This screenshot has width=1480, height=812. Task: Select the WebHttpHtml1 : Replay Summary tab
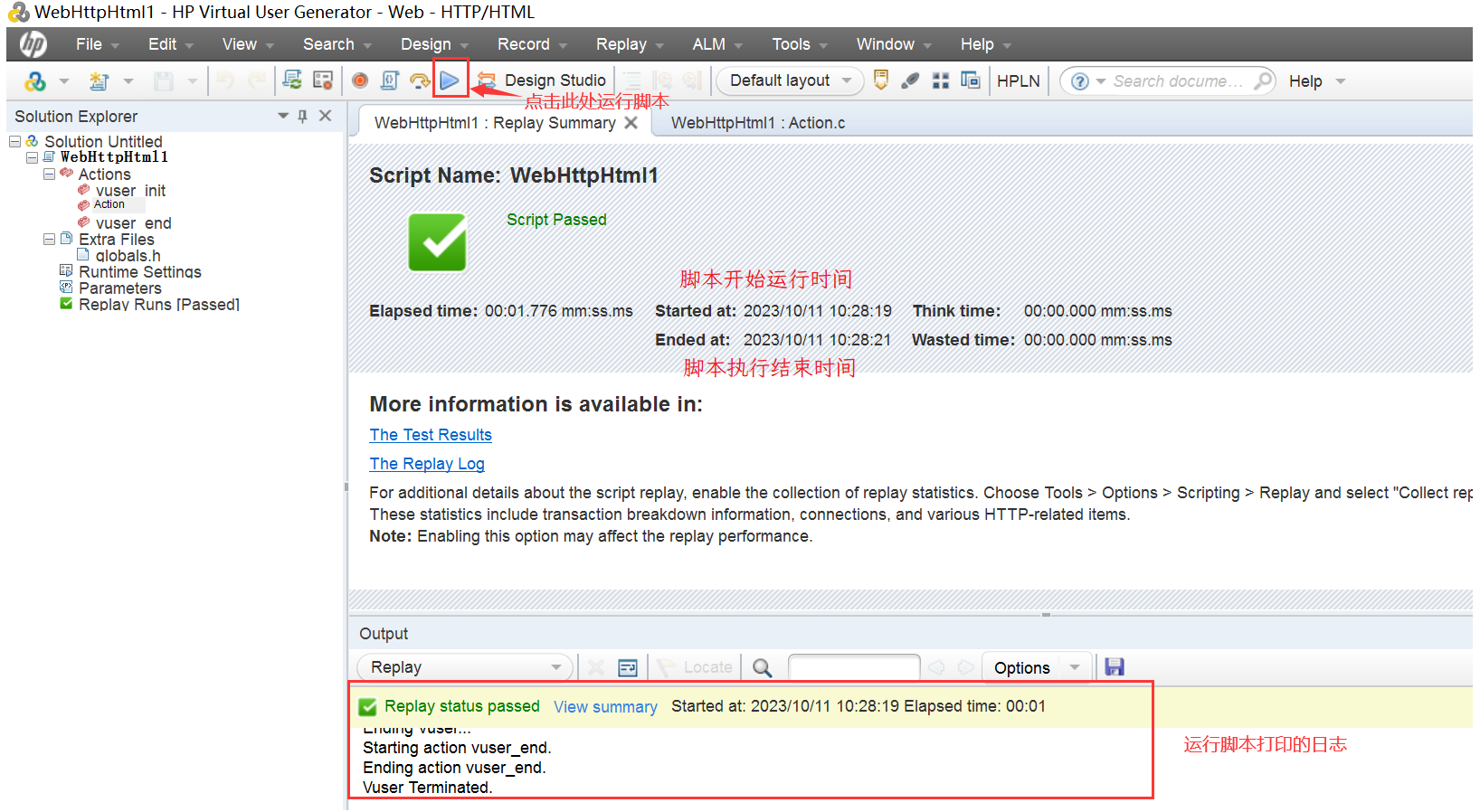[495, 123]
